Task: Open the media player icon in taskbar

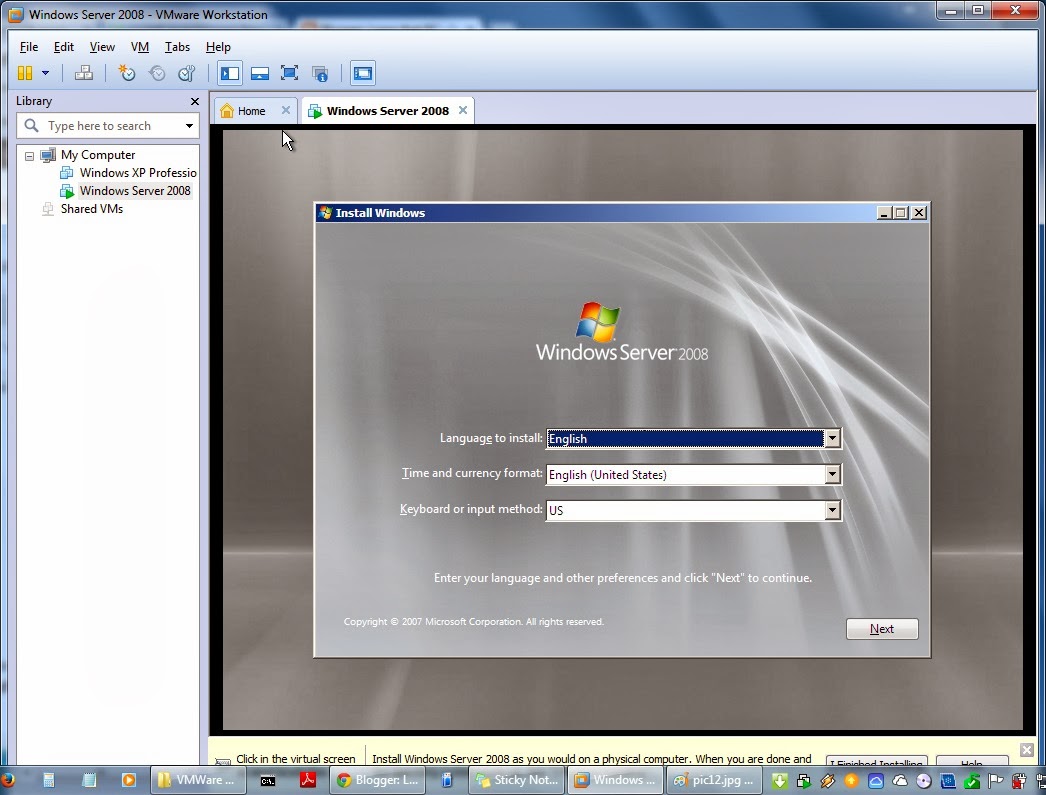Action: (x=129, y=780)
